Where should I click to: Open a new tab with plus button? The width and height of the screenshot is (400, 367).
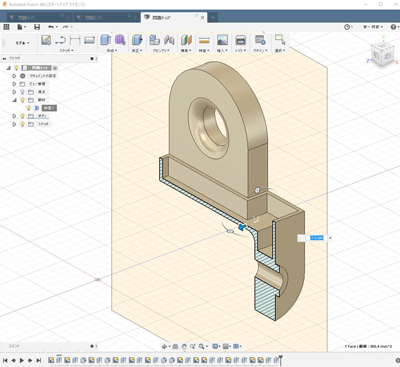click(213, 17)
